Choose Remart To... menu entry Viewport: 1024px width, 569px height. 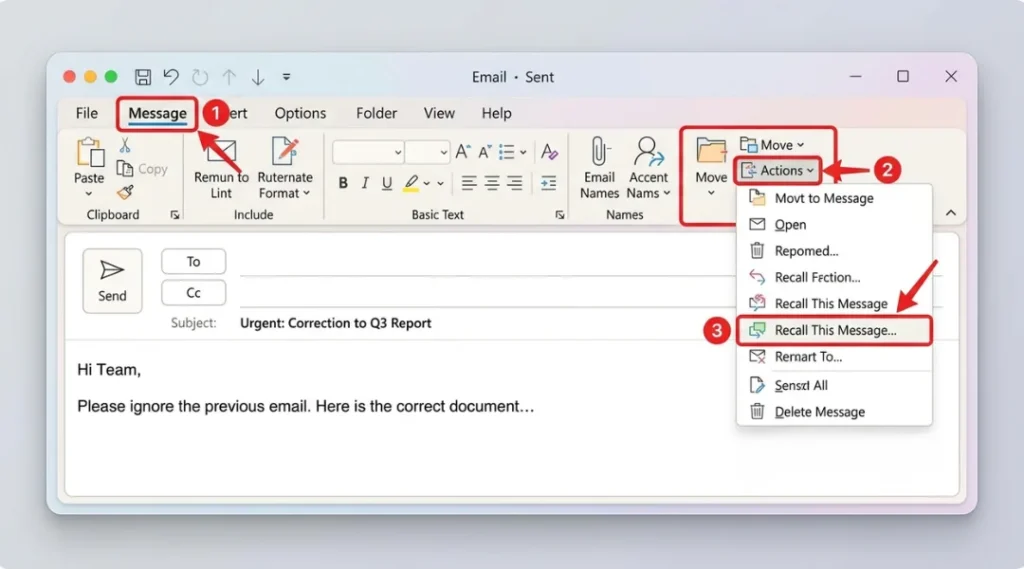(x=834, y=357)
